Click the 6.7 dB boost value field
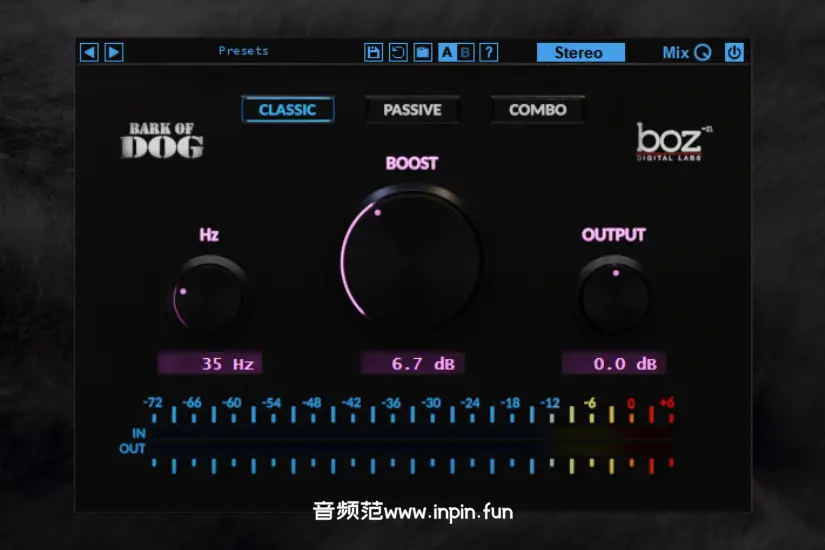The width and height of the screenshot is (825, 550). 412,364
